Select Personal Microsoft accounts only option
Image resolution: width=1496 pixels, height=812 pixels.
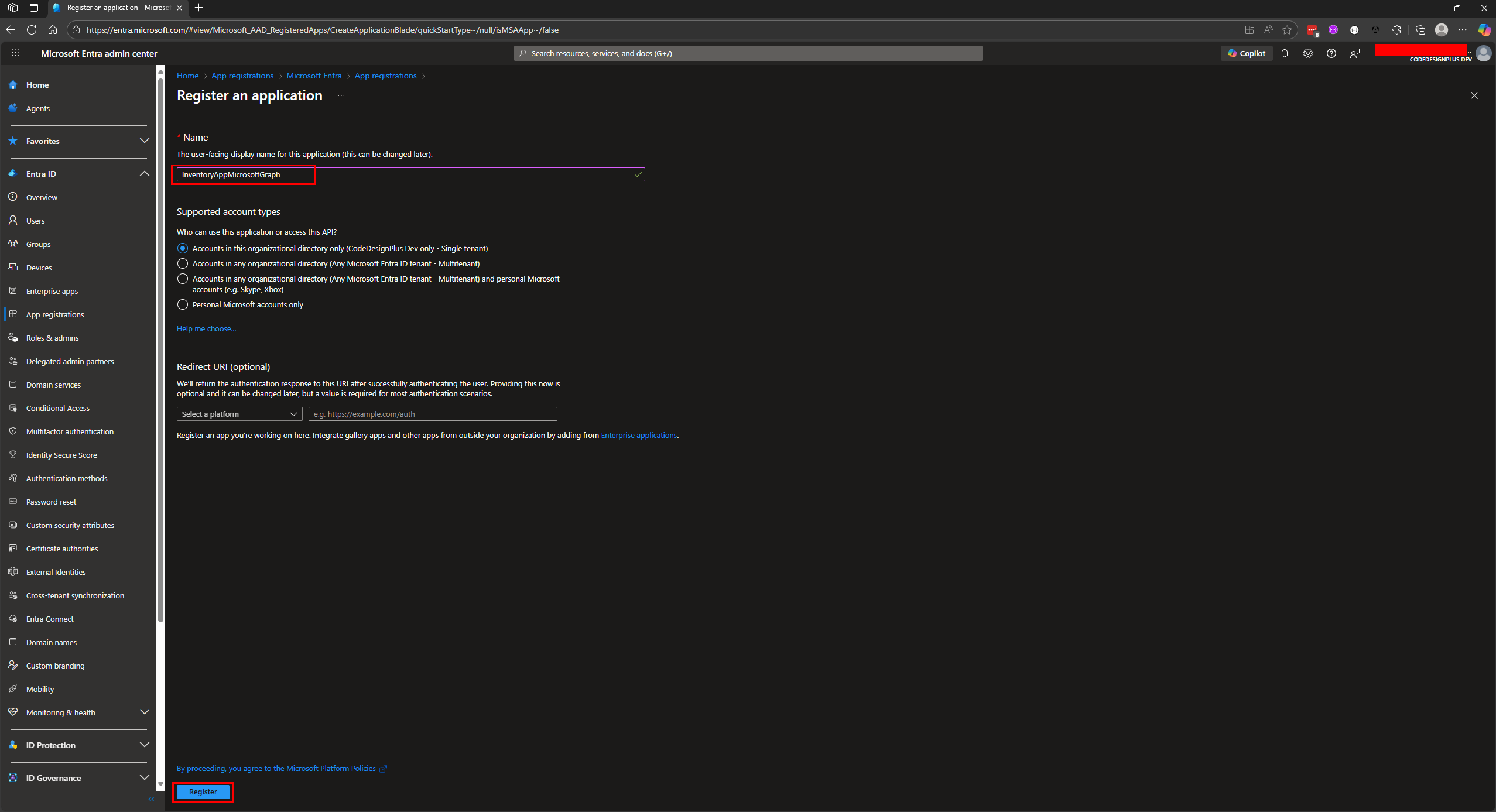tap(183, 304)
